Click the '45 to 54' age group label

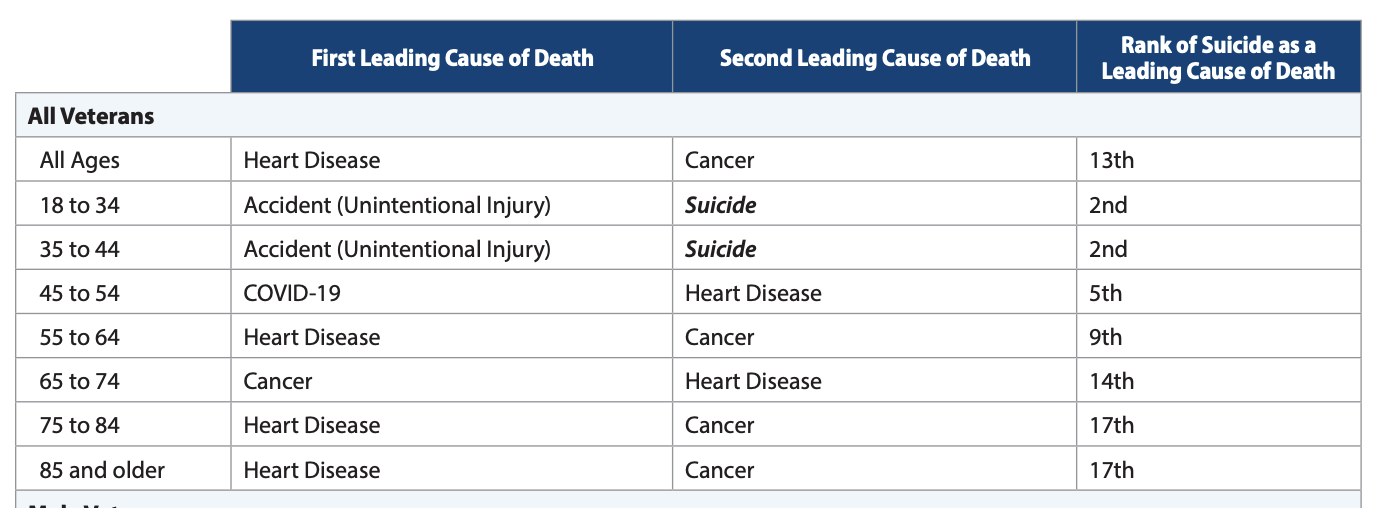(x=79, y=293)
